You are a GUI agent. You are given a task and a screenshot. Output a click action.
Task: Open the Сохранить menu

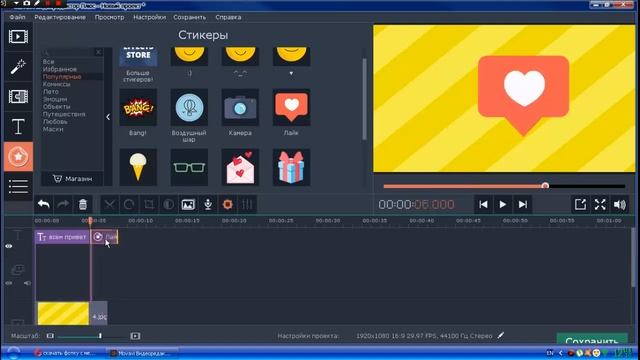point(189,17)
